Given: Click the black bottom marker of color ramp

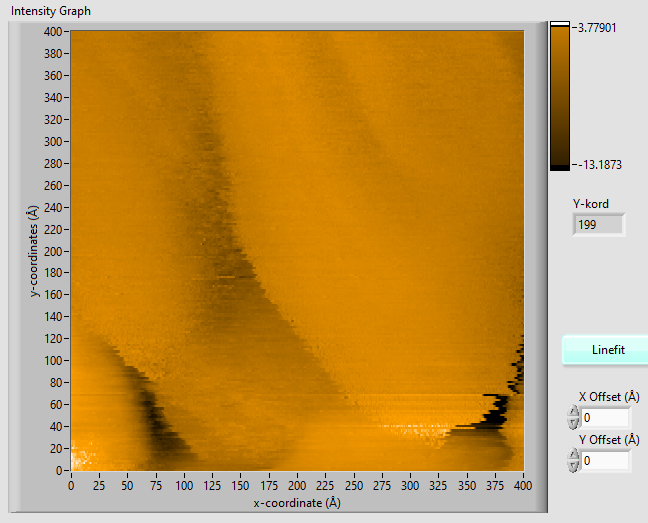Looking at the screenshot, I should (x=559, y=167).
